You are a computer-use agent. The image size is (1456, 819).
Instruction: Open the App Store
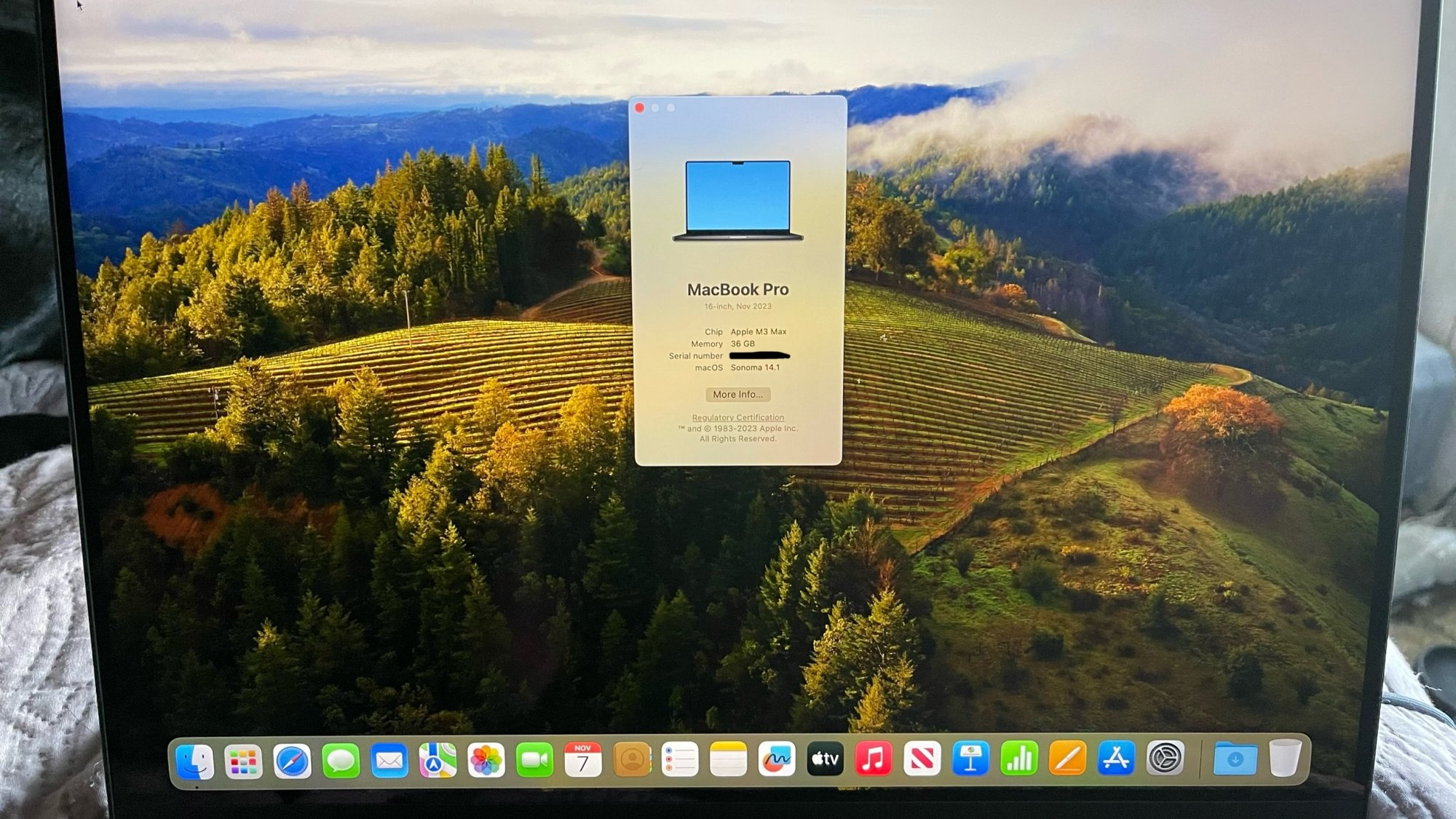pyautogui.click(x=1116, y=759)
